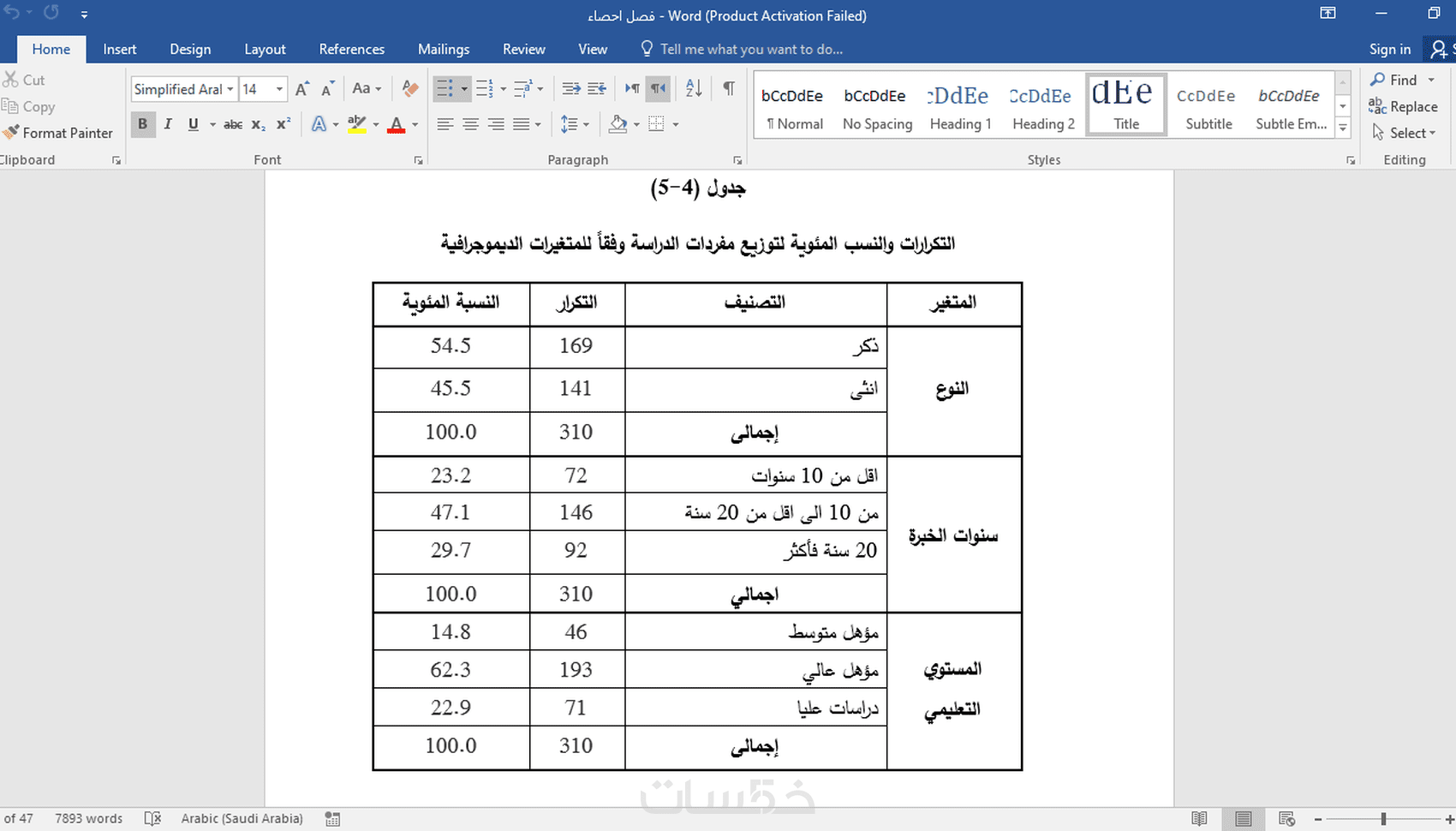This screenshot has width=1456, height=831.
Task: Apply borders to the selection
Action: [657, 124]
